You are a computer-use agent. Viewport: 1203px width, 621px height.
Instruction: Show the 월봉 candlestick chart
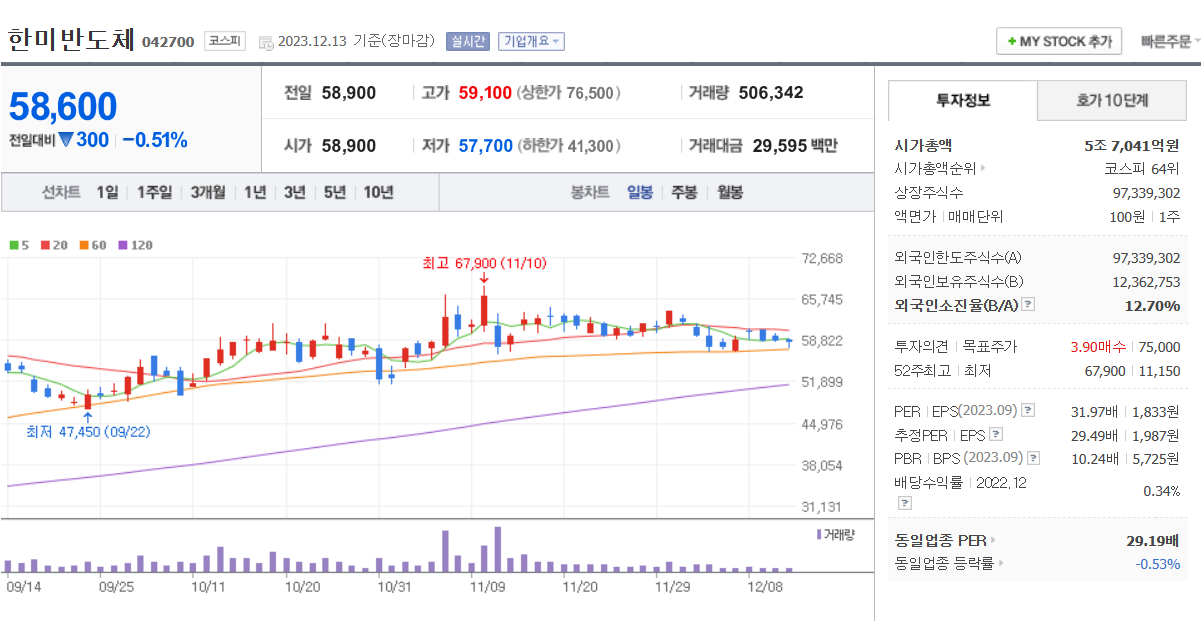coord(730,192)
